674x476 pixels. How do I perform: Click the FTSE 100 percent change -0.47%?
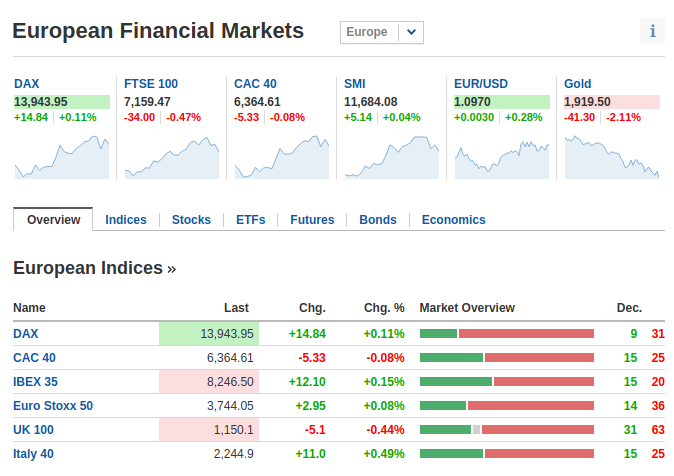pyautogui.click(x=183, y=117)
